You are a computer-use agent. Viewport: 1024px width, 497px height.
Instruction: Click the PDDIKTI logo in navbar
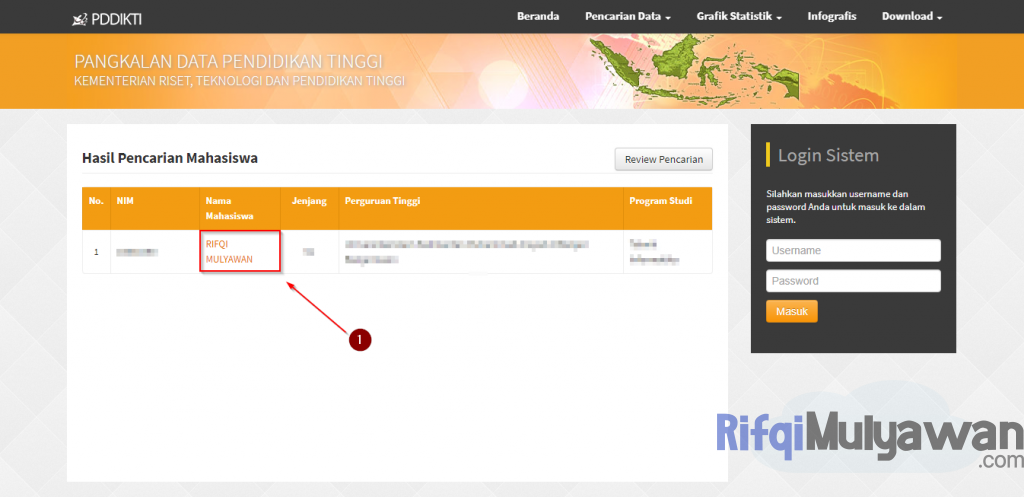tap(106, 20)
